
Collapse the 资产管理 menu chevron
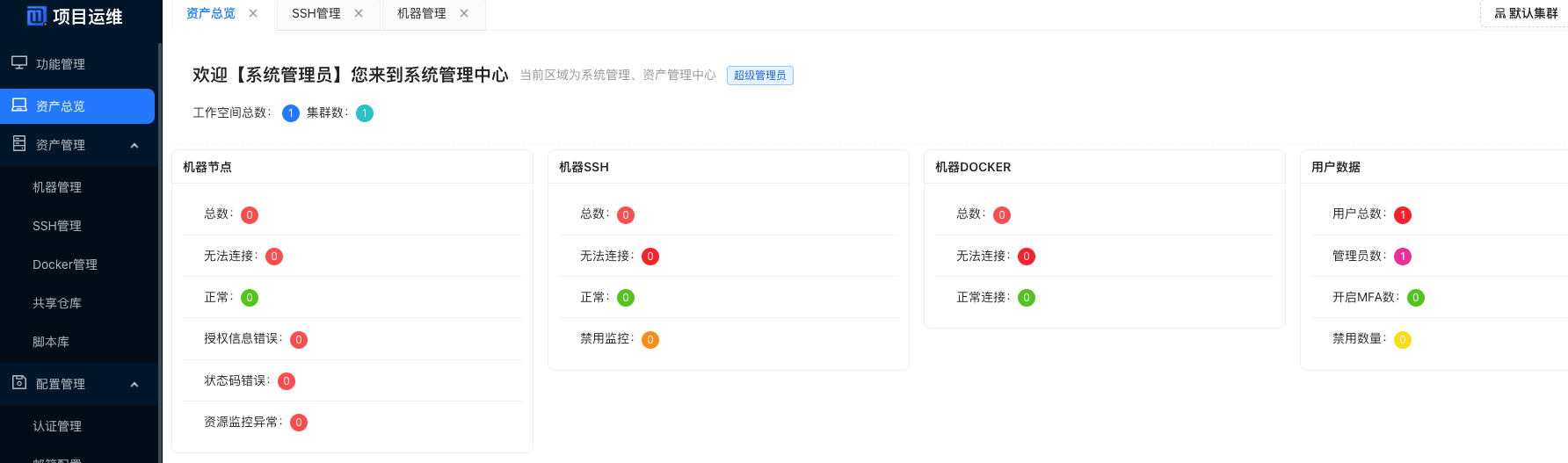point(134,145)
